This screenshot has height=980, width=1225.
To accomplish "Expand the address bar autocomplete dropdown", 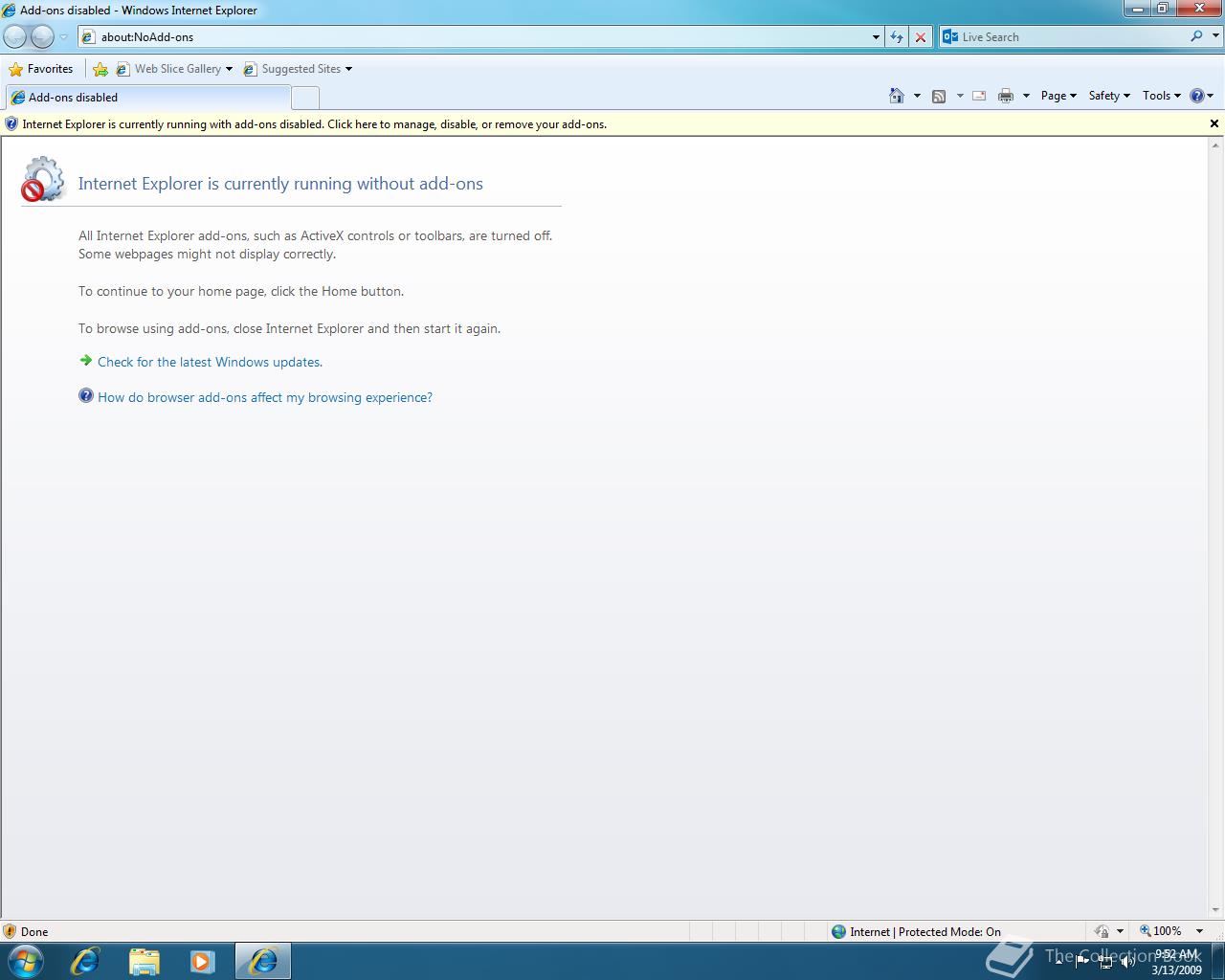I will point(876,37).
